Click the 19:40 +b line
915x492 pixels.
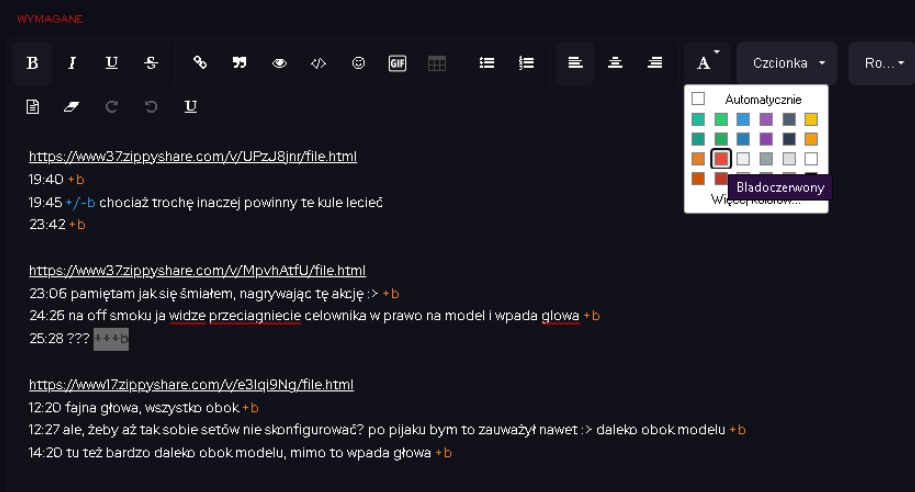pos(57,179)
